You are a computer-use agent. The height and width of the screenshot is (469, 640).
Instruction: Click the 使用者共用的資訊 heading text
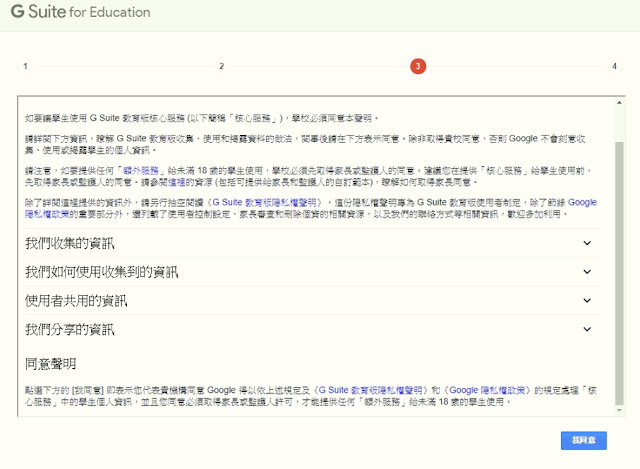(x=76, y=301)
